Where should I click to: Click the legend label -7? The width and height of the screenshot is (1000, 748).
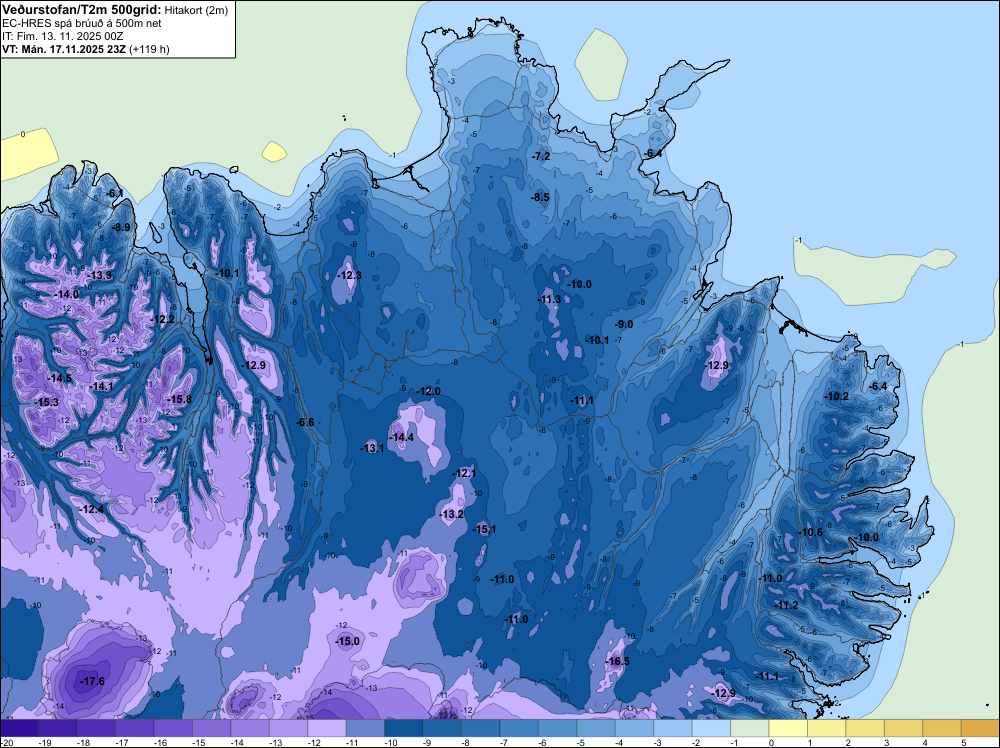[505, 743]
